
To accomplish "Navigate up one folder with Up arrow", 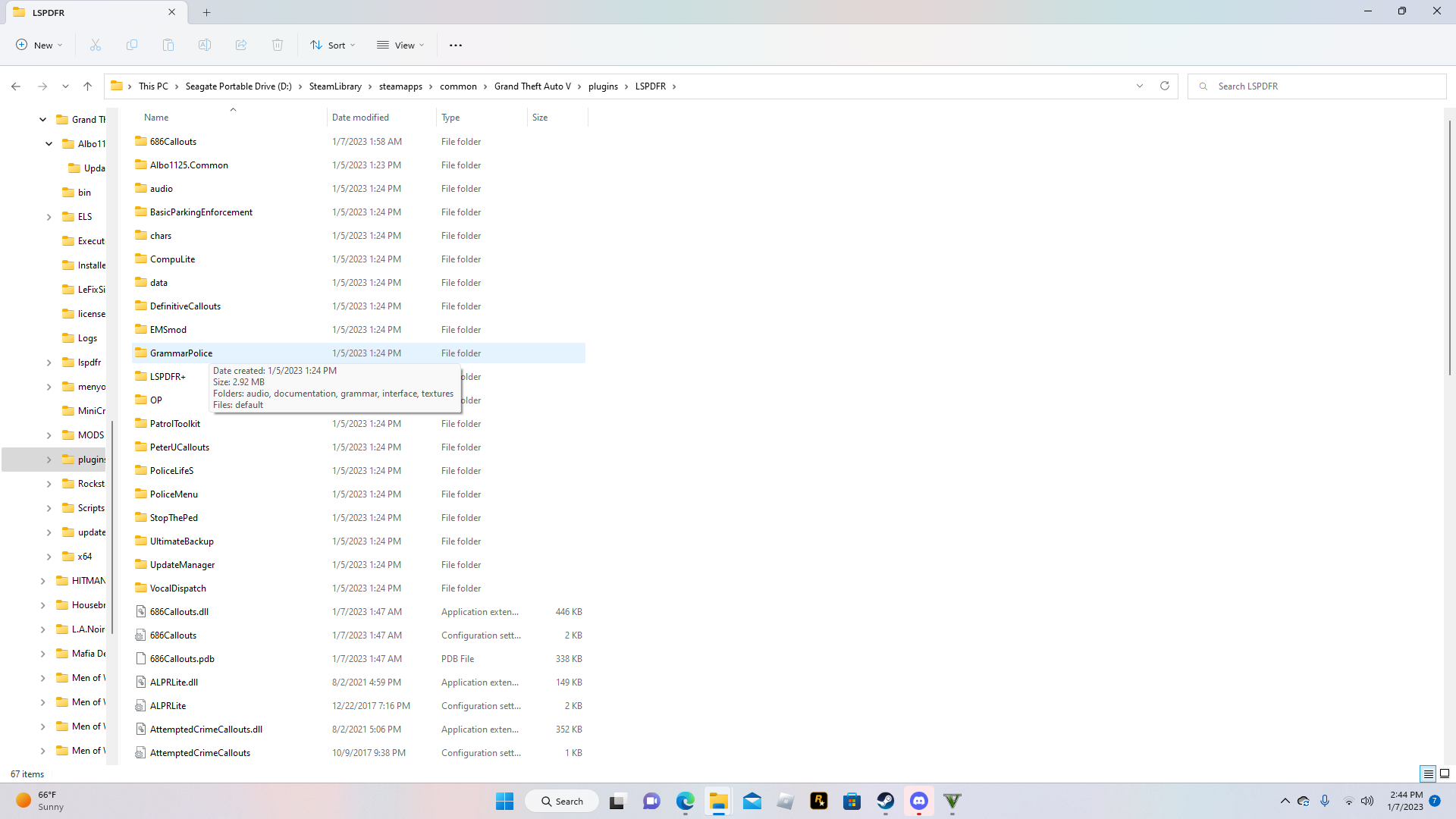I will (x=88, y=86).
